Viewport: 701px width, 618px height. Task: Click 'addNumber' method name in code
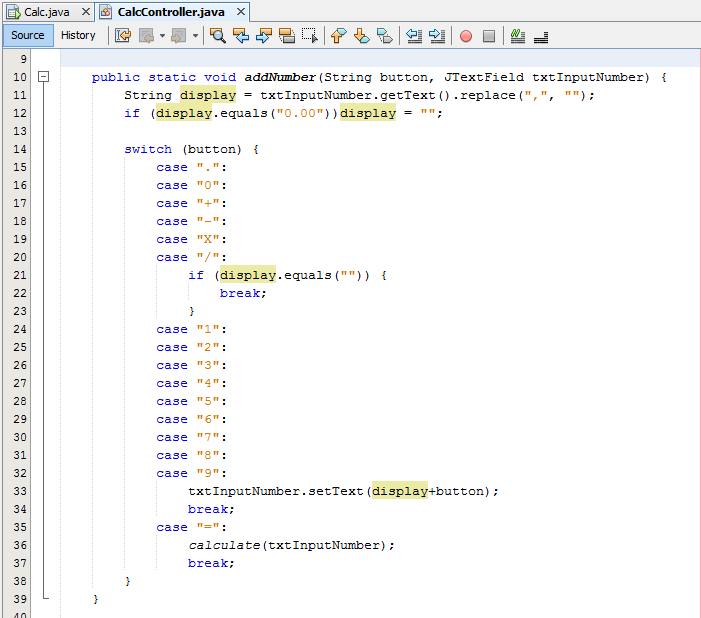pos(280,77)
